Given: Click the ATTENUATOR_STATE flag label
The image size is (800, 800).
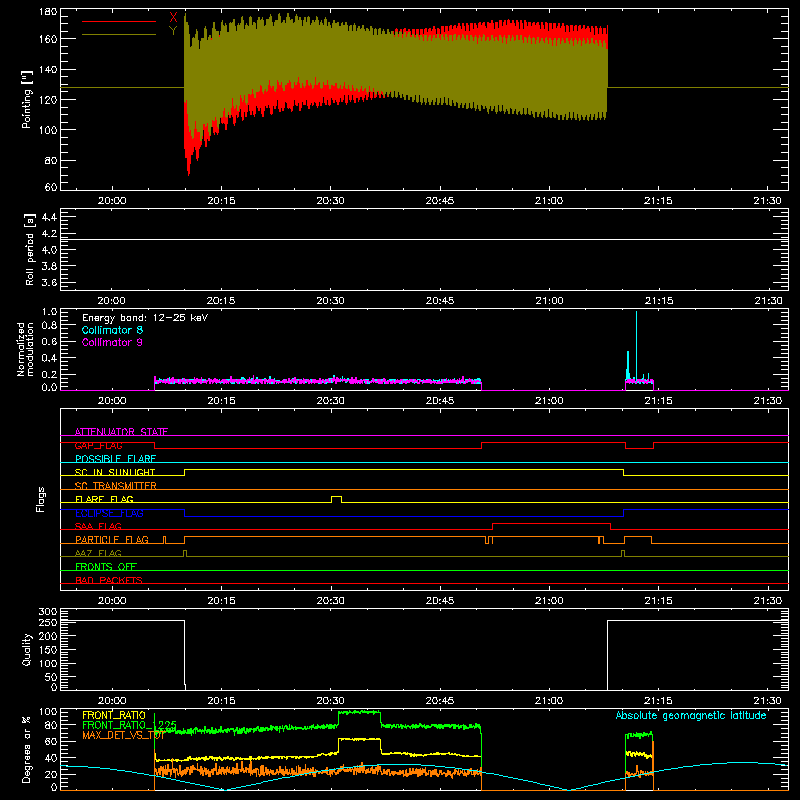Looking at the screenshot, I should (x=121, y=432).
